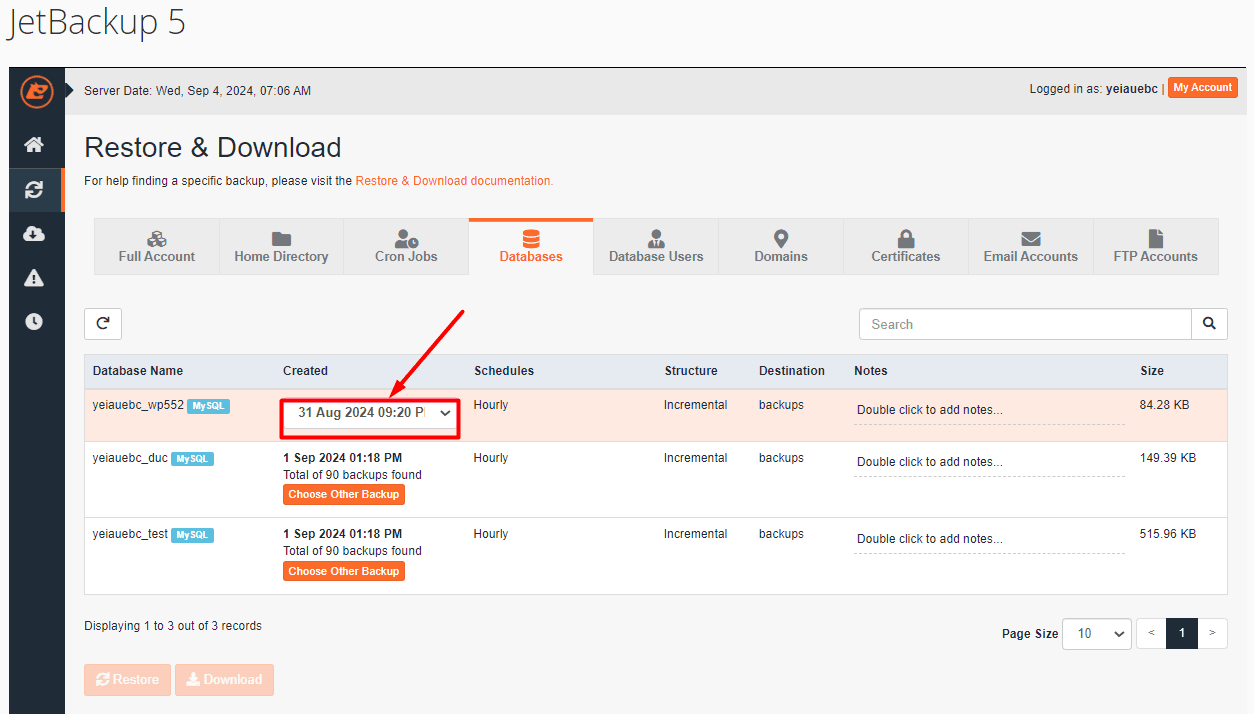
Task: Select the Restore & Download sidebar icon
Action: tap(34, 189)
